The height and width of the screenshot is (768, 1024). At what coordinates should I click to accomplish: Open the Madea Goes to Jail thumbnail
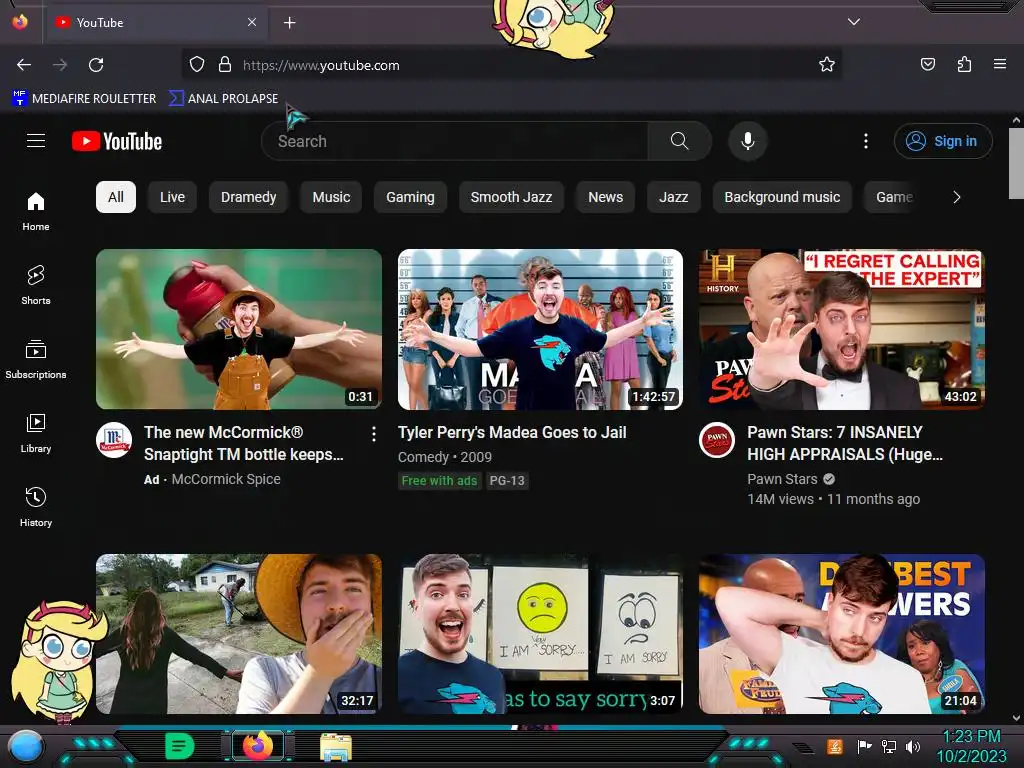pos(540,329)
